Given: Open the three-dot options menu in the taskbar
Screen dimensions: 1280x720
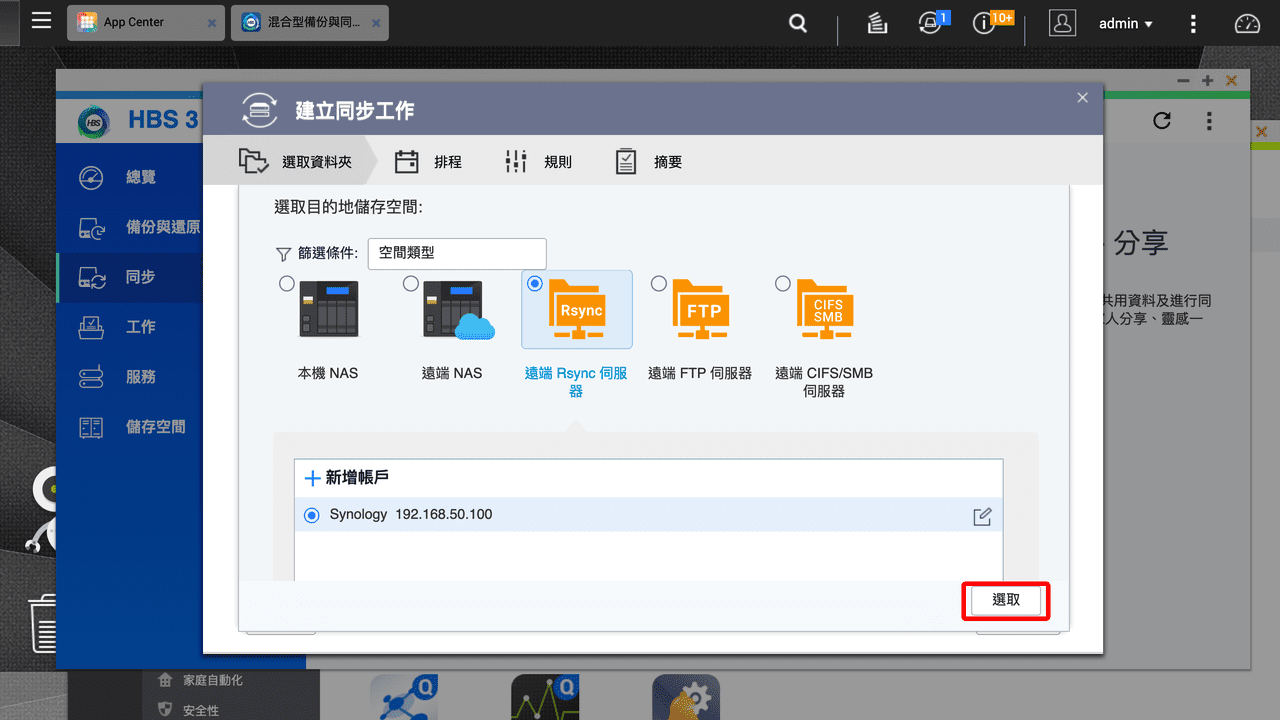Looking at the screenshot, I should tap(1193, 22).
